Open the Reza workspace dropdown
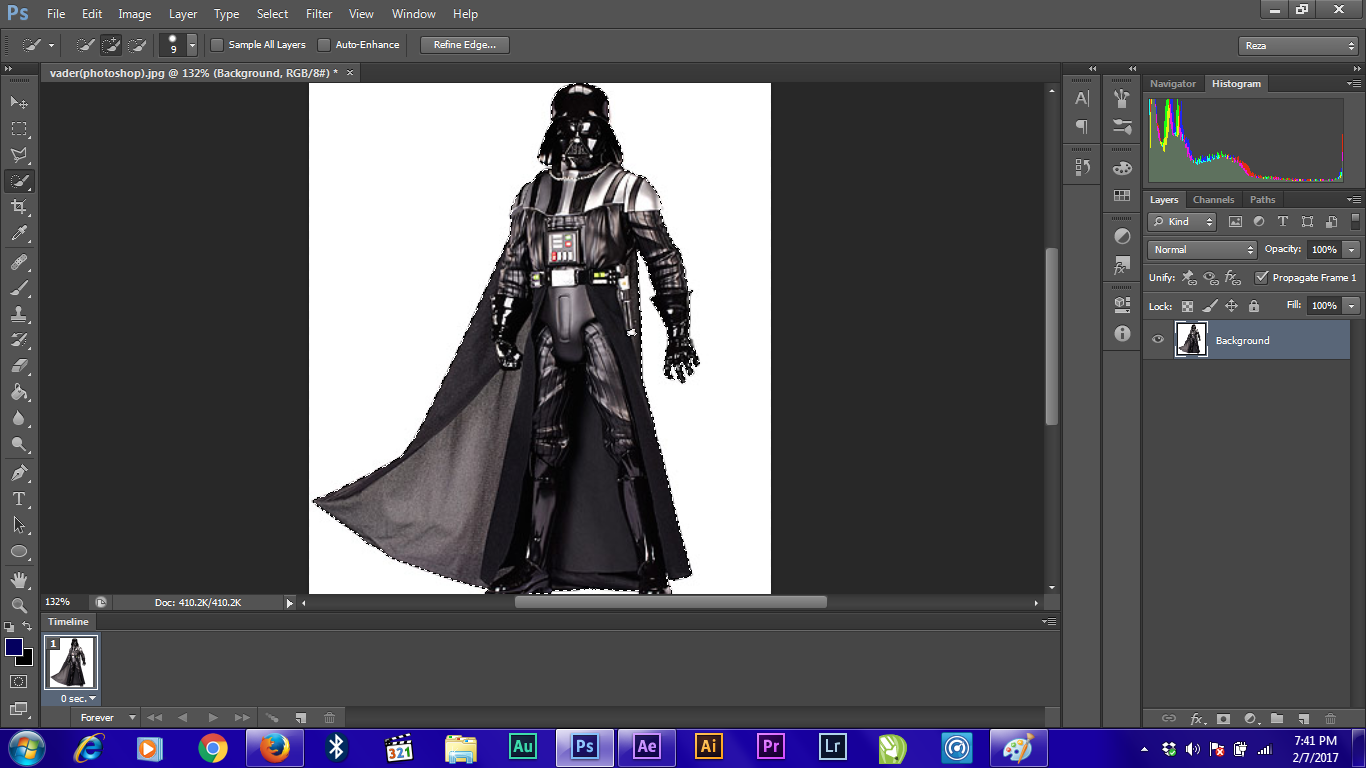 (1297, 46)
